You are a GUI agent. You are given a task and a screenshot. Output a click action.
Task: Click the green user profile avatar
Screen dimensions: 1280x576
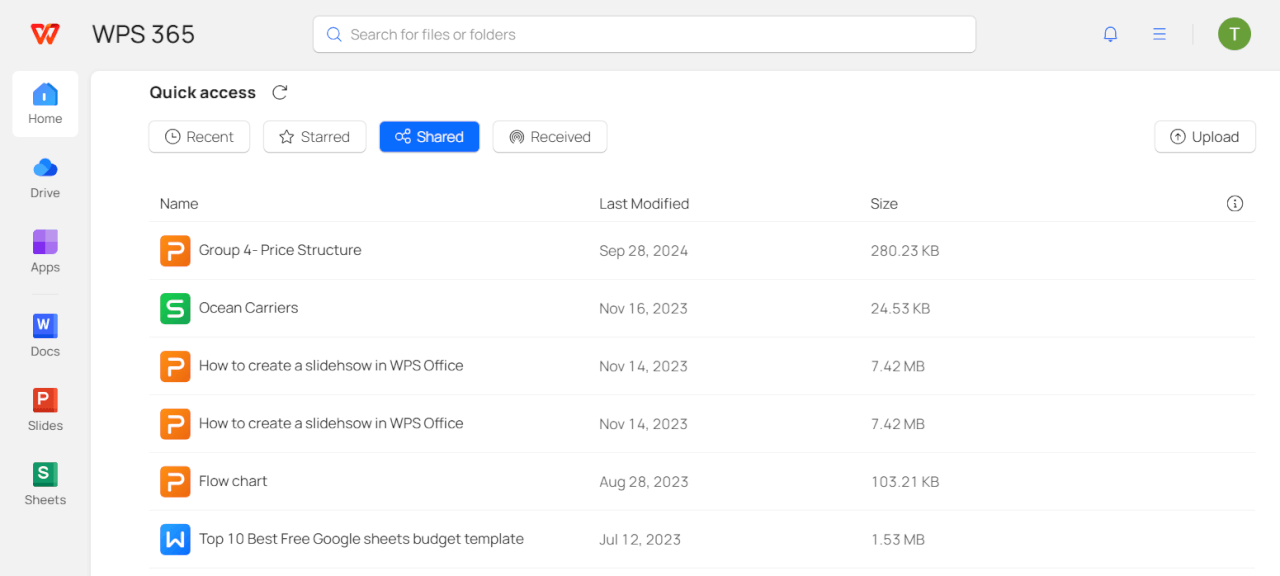coord(1234,34)
